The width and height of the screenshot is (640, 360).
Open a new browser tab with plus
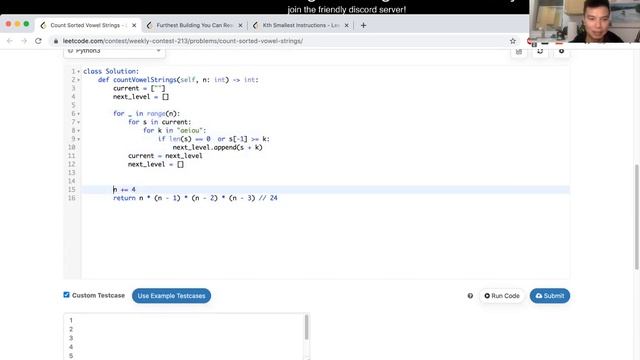[363, 25]
